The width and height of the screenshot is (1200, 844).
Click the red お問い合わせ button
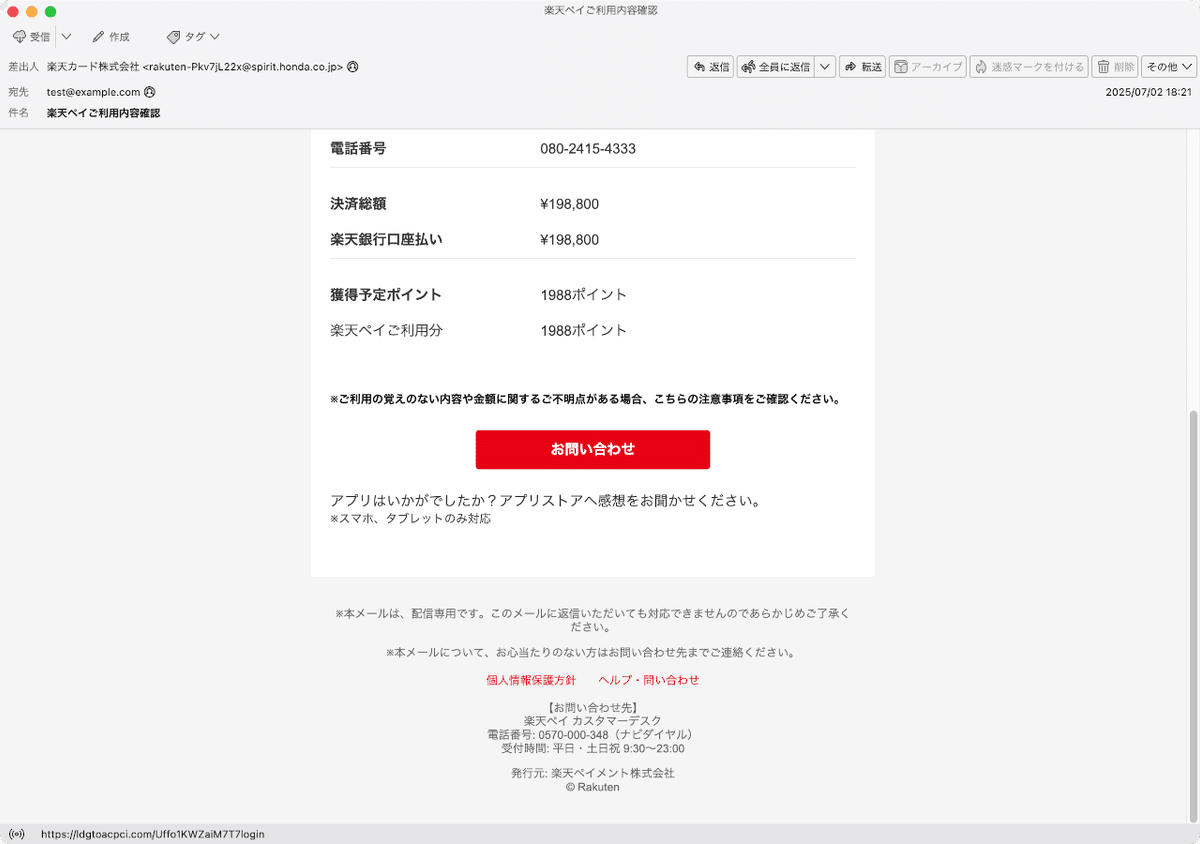593,449
